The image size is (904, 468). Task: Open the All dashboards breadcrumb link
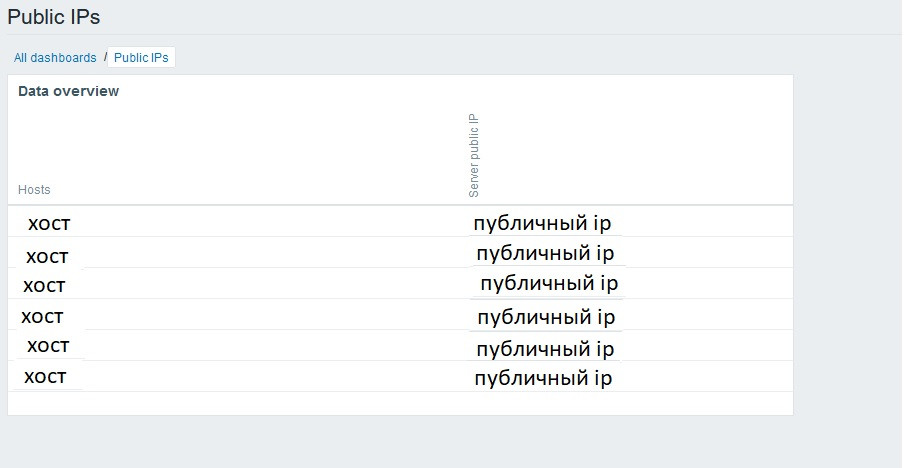click(x=55, y=58)
